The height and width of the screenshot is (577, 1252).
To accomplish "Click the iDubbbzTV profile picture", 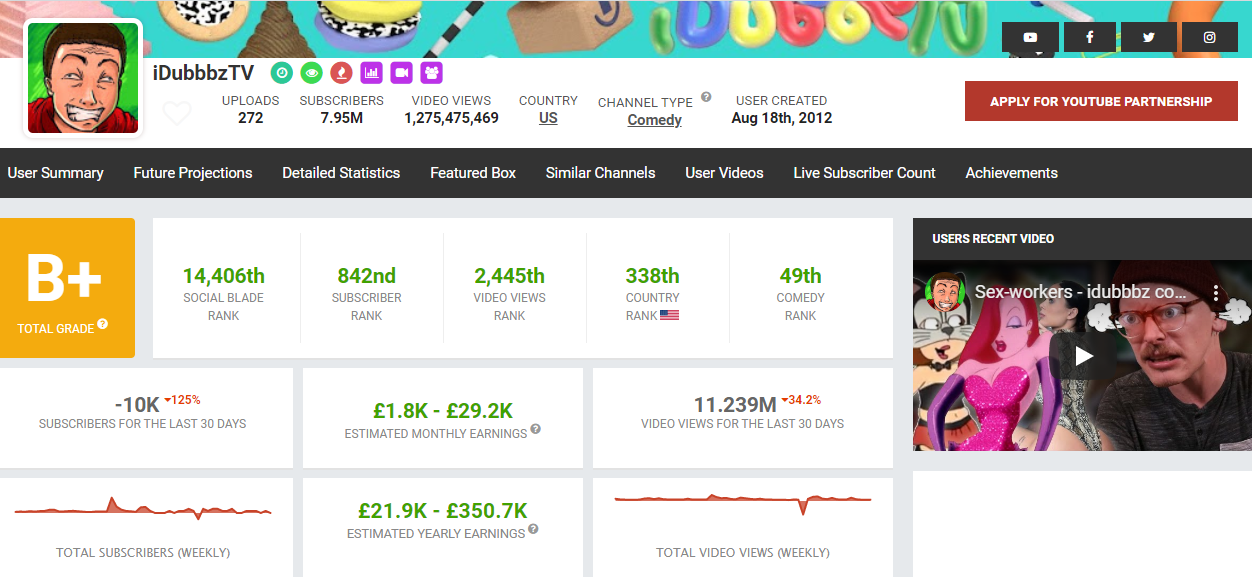I will click(x=83, y=78).
